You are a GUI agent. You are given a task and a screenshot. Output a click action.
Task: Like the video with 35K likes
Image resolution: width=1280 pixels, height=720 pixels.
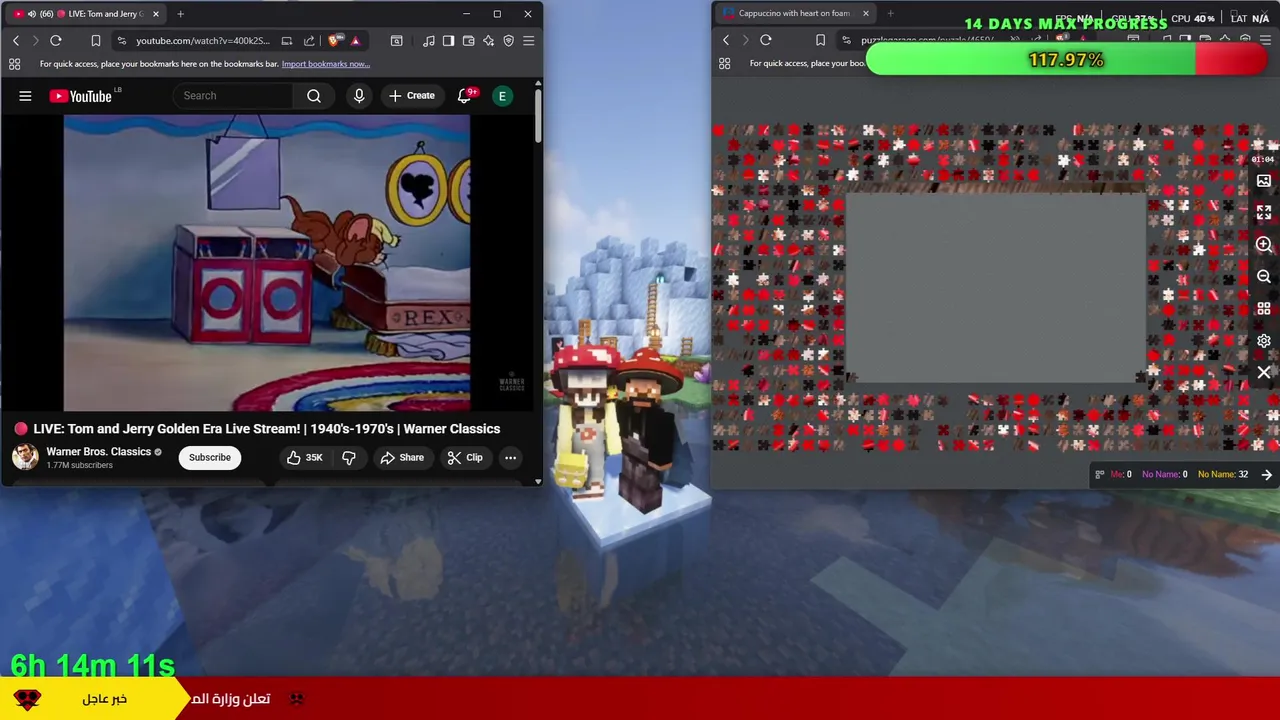pyautogui.click(x=304, y=457)
